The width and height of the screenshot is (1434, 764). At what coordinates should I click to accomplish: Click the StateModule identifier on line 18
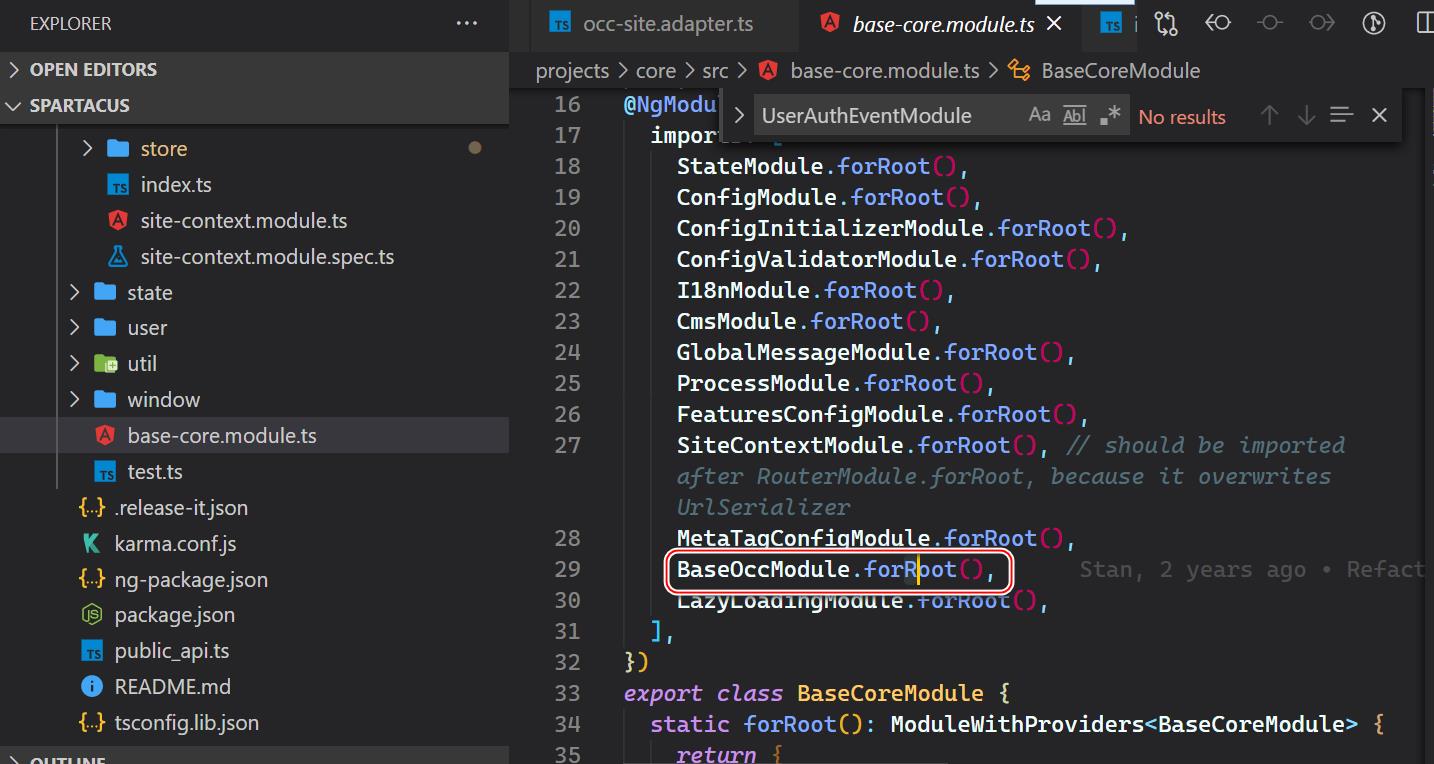750,166
